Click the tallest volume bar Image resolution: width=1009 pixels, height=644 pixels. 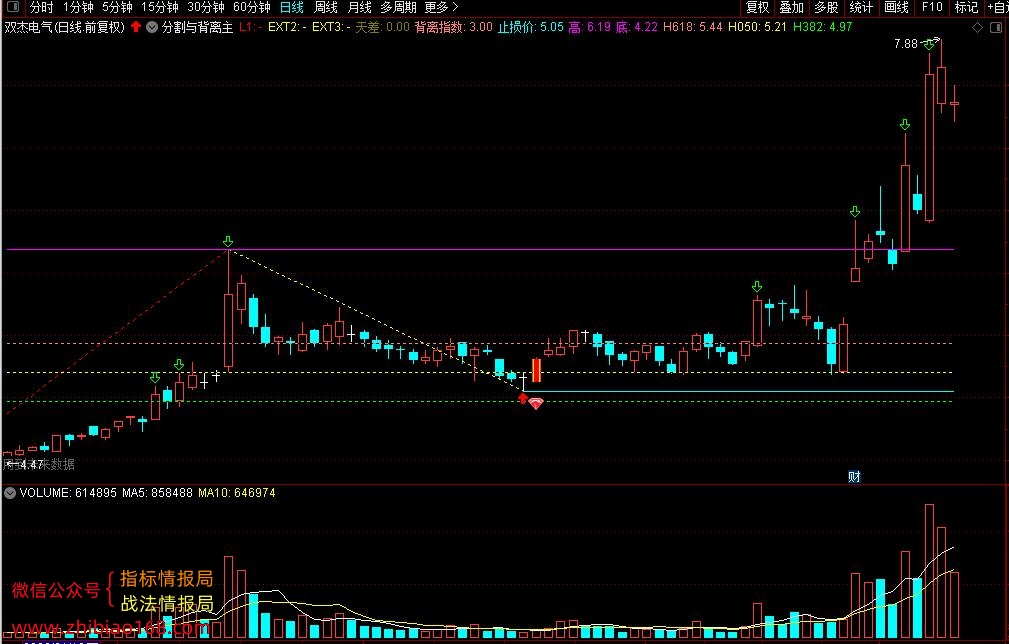(x=929, y=571)
